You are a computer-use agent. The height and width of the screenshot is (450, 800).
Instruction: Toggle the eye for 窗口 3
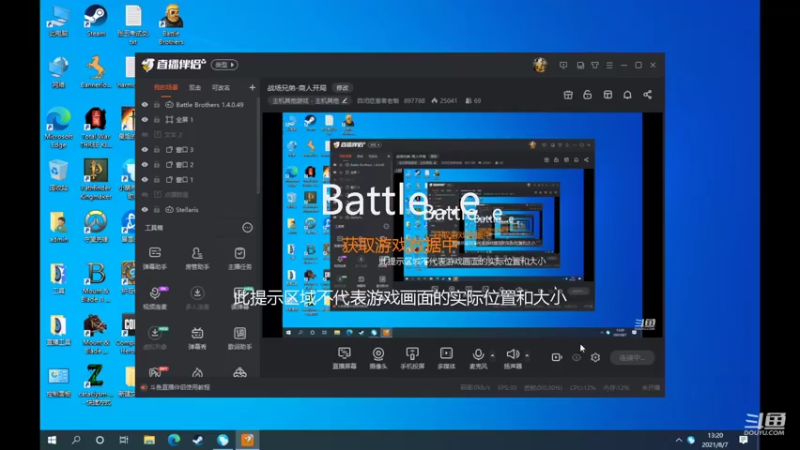[145, 149]
